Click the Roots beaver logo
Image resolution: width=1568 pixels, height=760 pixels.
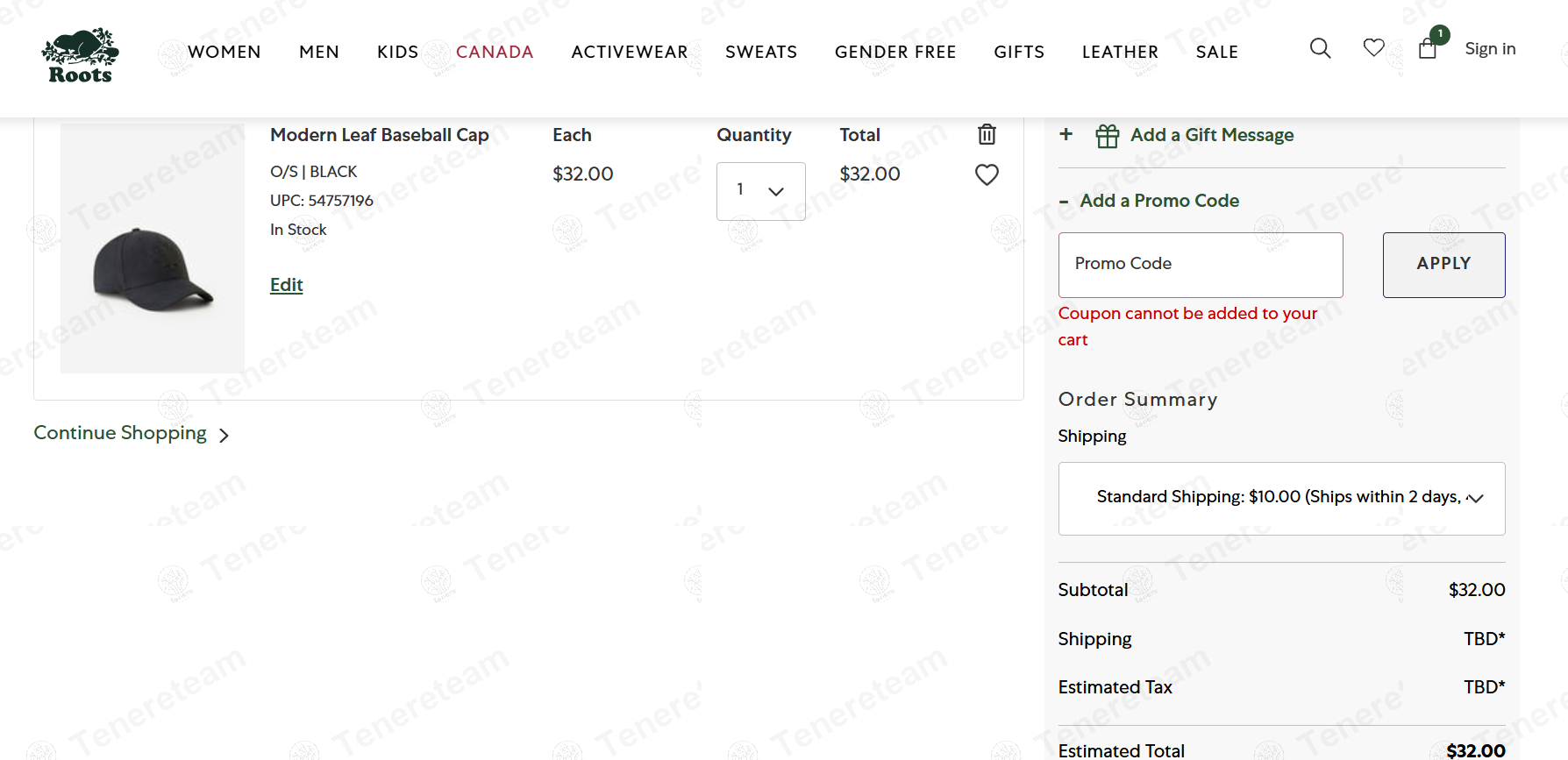click(80, 55)
